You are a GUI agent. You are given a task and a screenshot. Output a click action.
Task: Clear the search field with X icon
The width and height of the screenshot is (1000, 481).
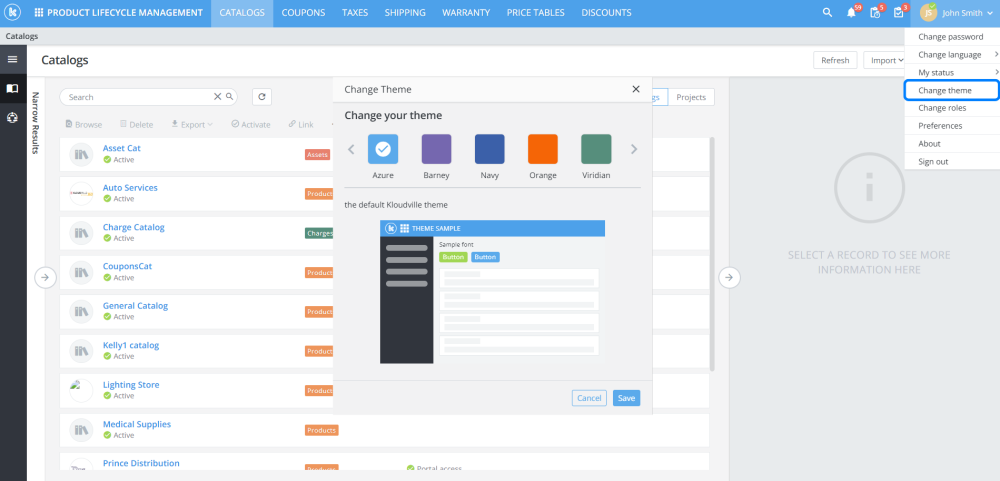217,97
